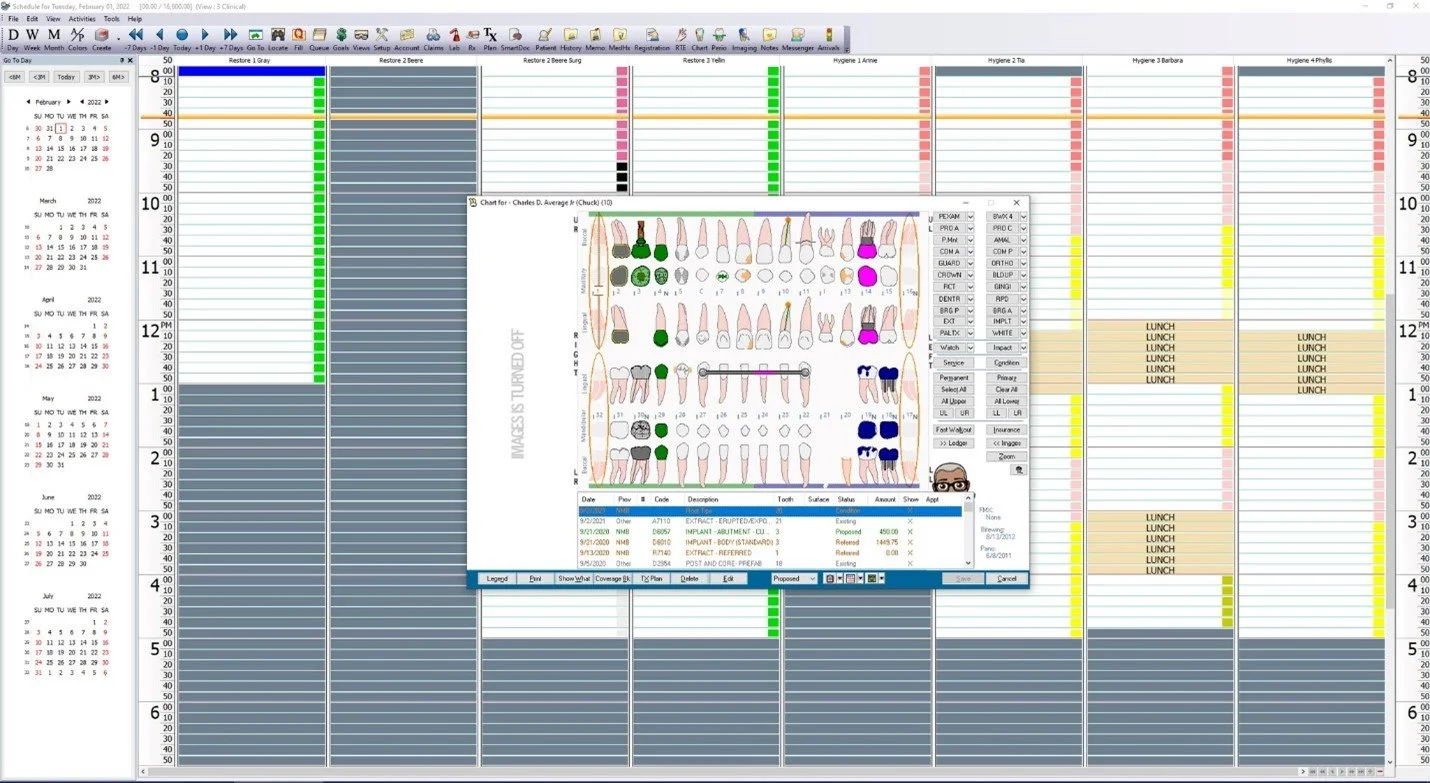1430x783 pixels.
Task: Open the Coverage Bk button
Action: (613, 578)
